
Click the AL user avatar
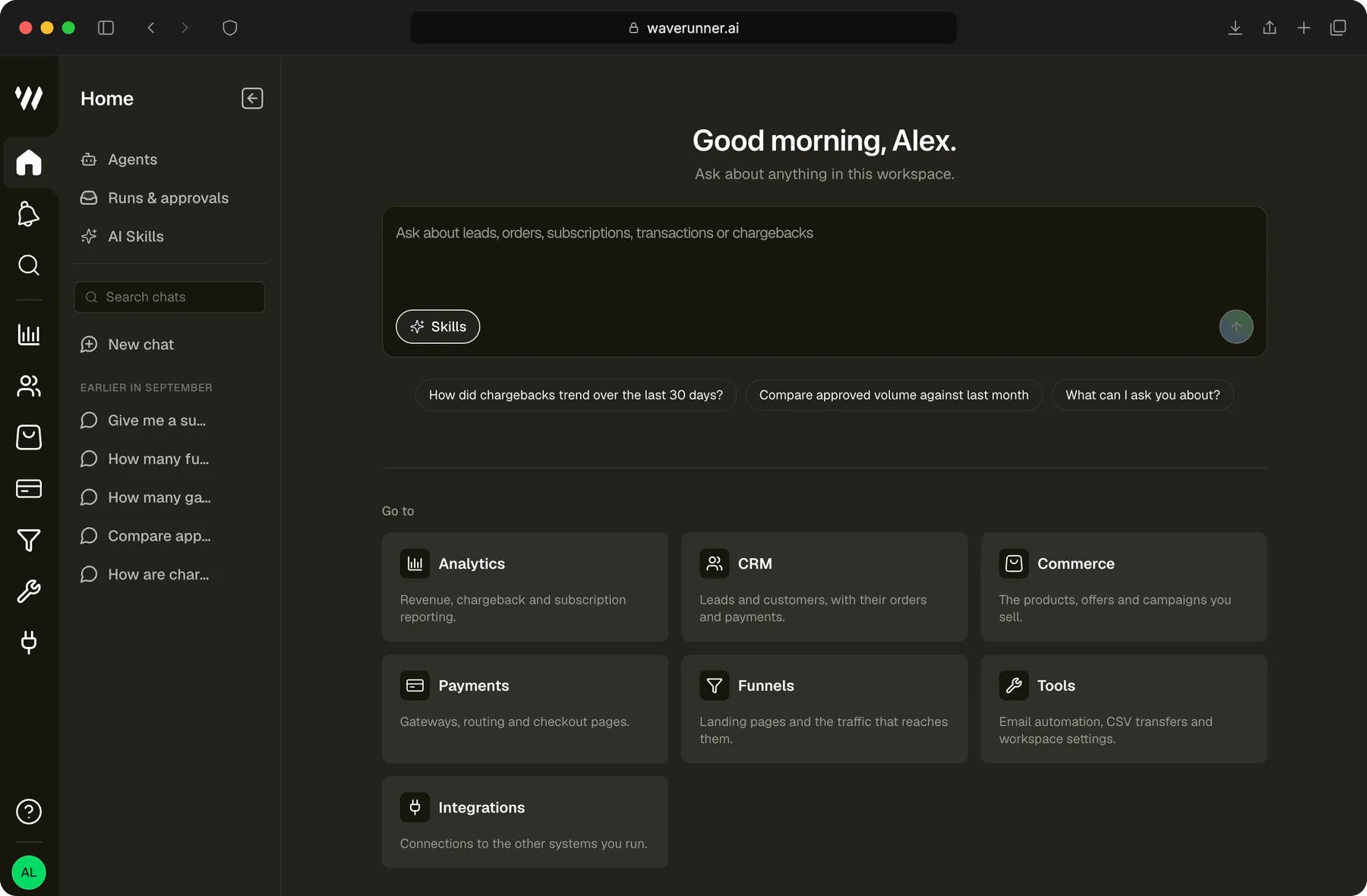29,872
